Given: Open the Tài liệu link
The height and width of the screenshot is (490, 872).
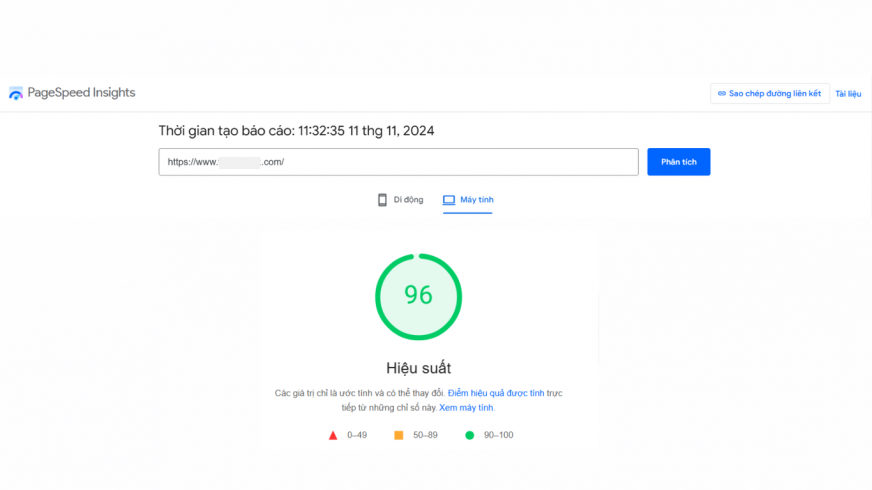Looking at the screenshot, I should [x=848, y=94].
